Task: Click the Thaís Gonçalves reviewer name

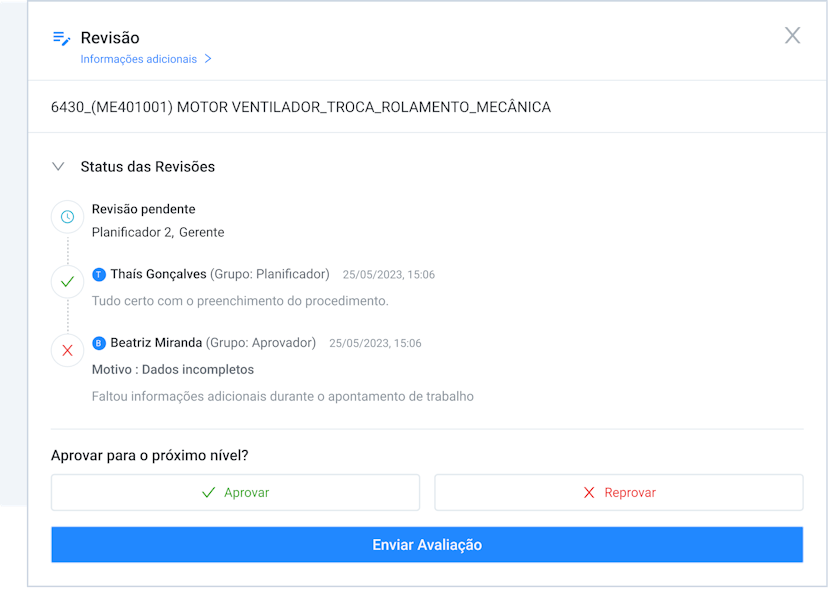Action: pos(158,275)
